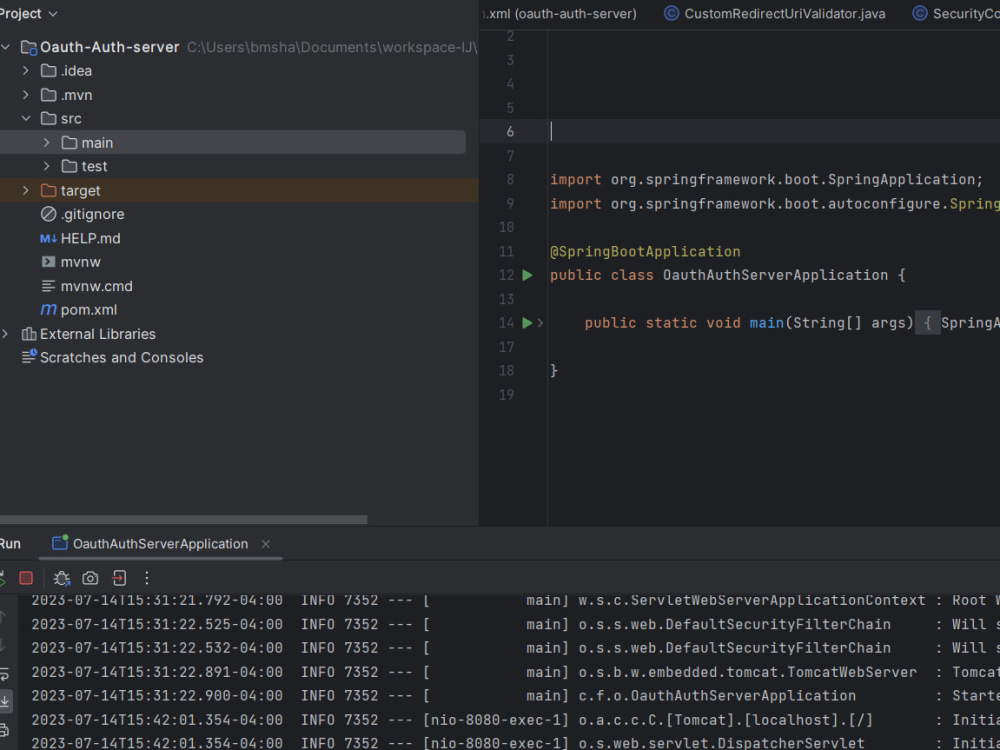Click the External Libraries icon
The image size is (1000, 750).
(29, 334)
